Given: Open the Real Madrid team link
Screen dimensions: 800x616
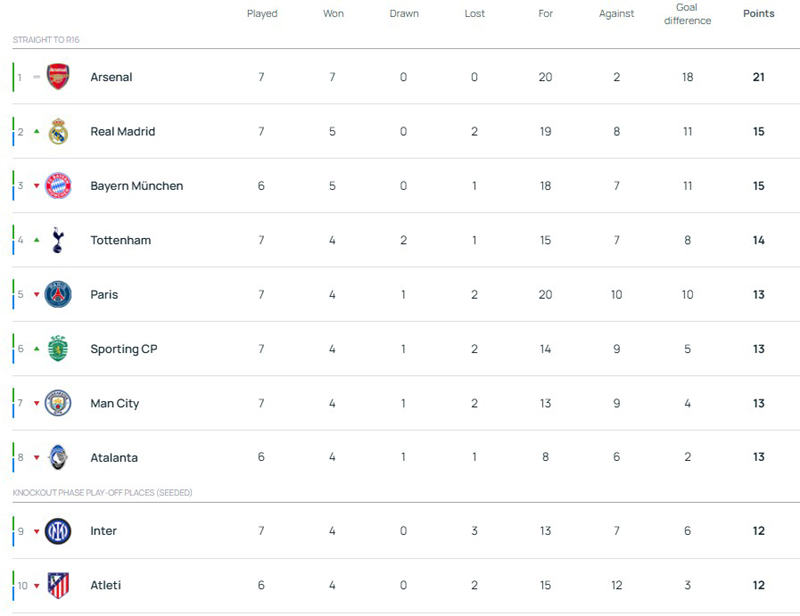Looking at the screenshot, I should click(x=122, y=132).
